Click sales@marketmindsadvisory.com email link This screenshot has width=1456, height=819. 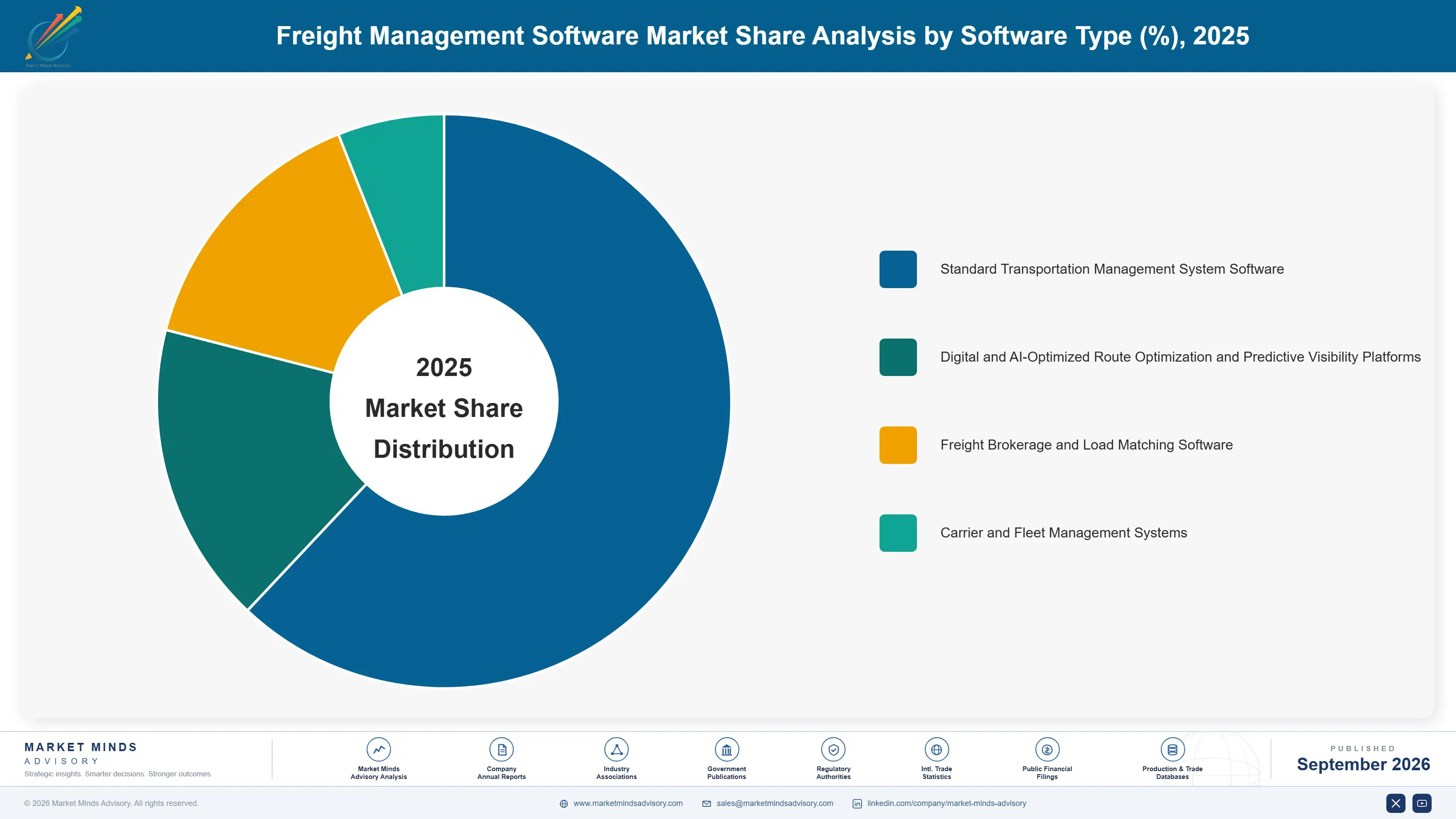(775, 803)
